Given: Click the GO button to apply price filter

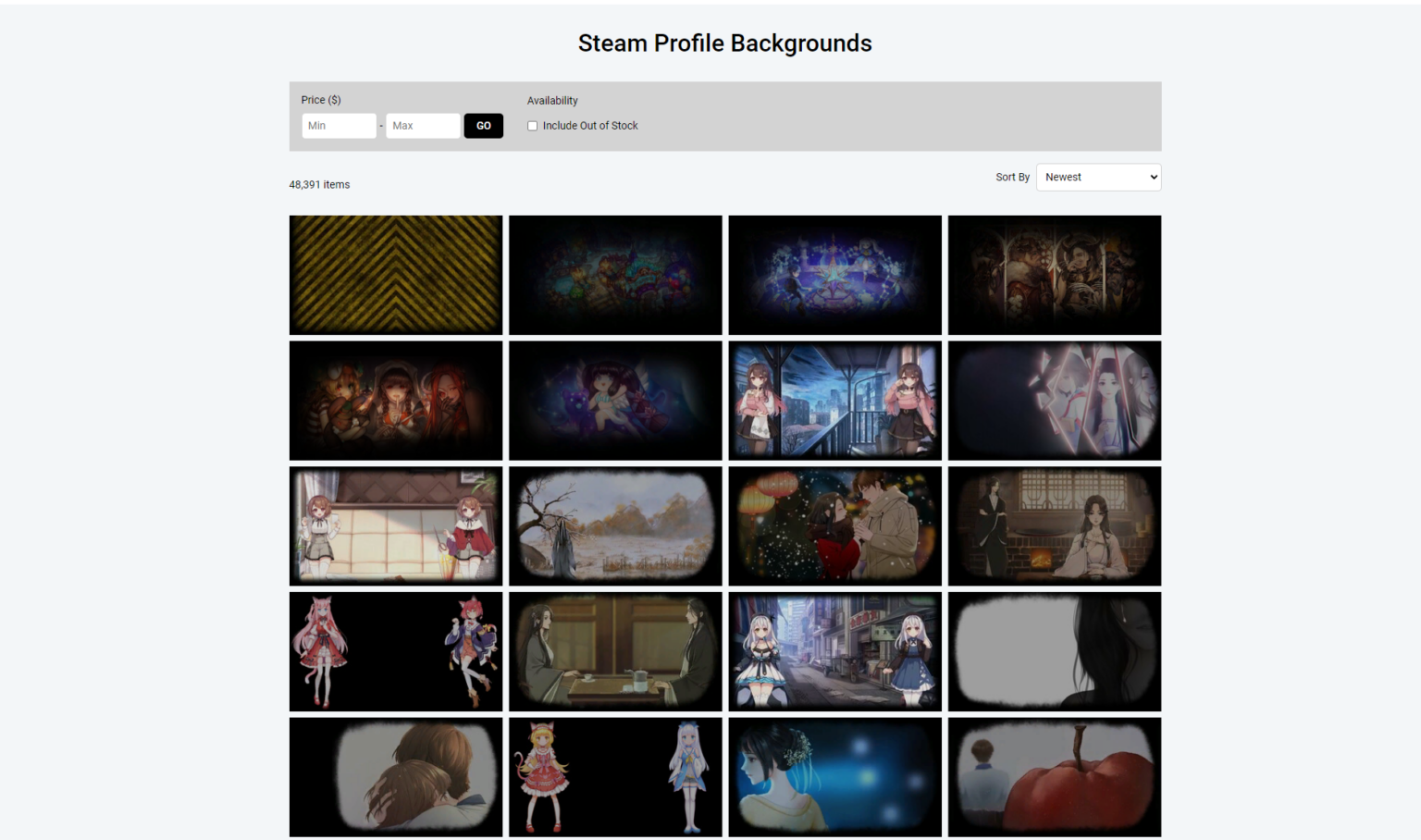Looking at the screenshot, I should click(x=483, y=125).
